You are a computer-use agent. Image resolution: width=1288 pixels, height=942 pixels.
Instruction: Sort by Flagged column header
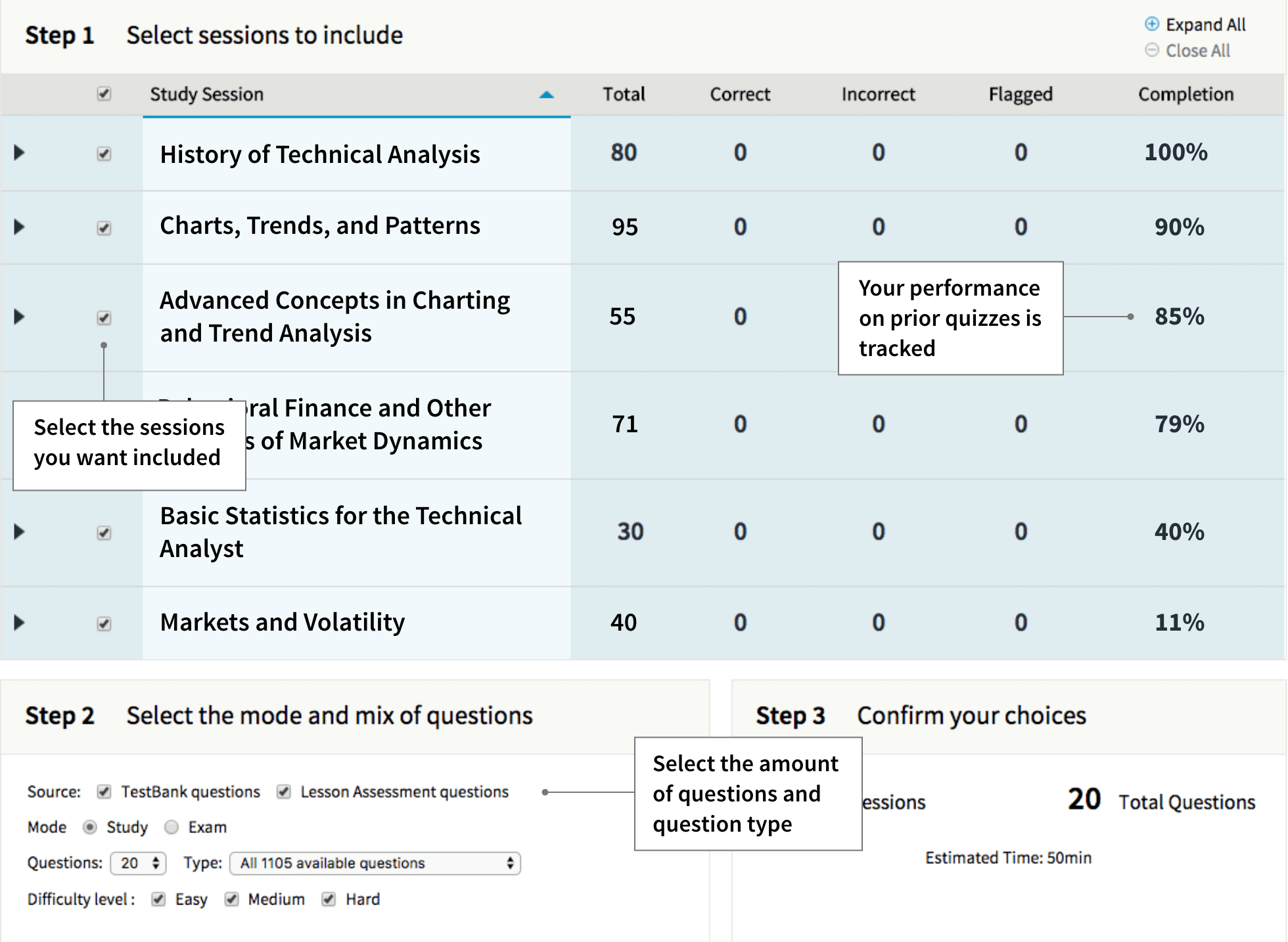[1021, 95]
